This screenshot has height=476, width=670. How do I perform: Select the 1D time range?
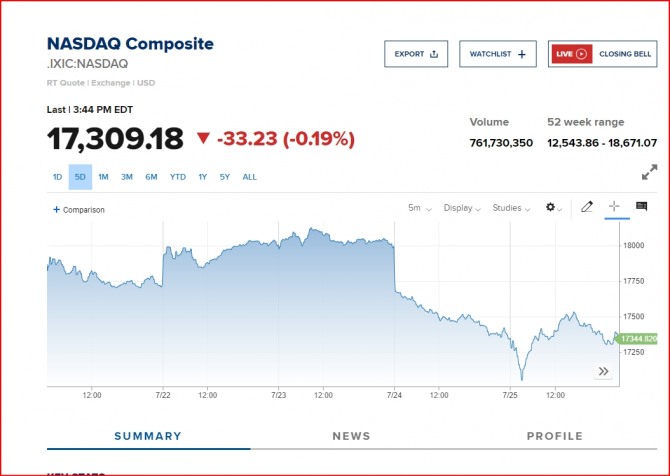coord(57,177)
